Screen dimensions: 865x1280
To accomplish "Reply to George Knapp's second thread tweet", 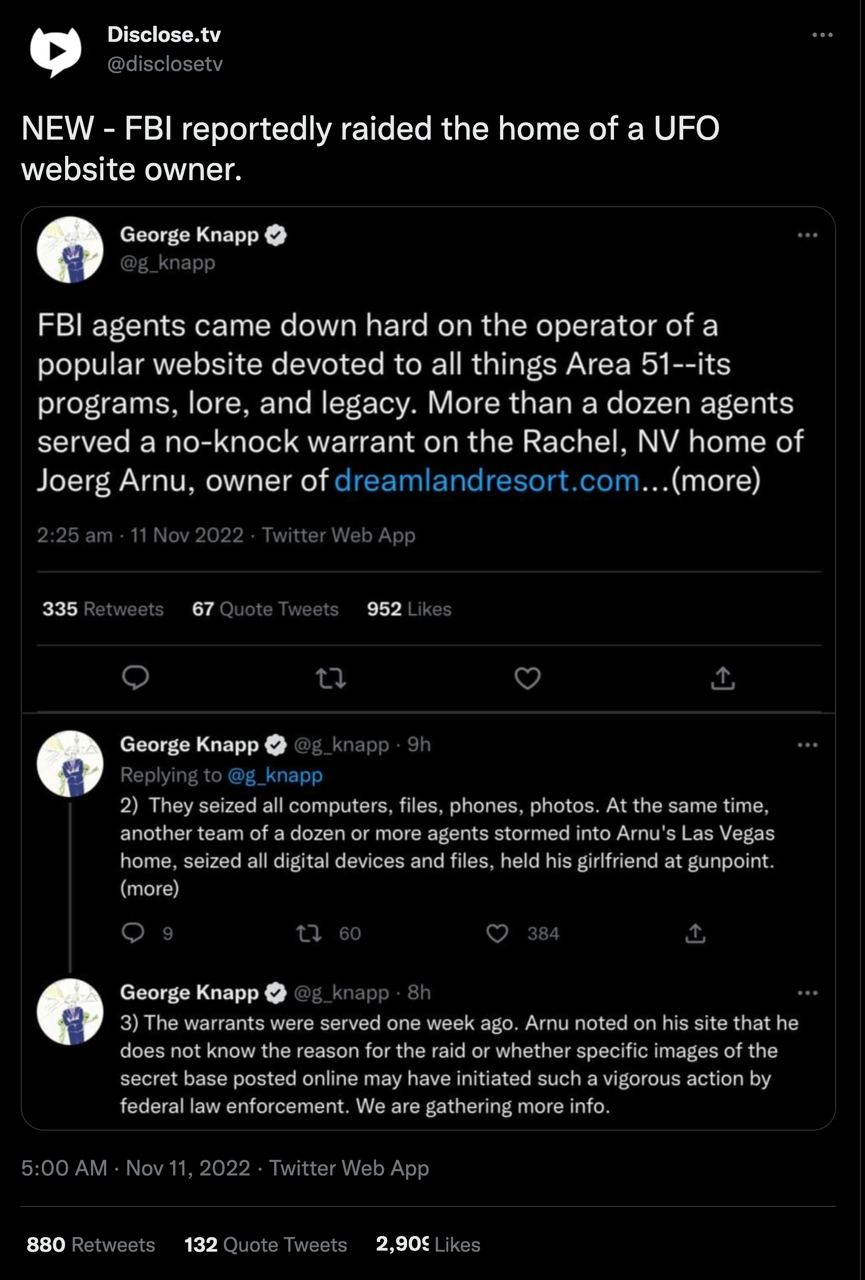I will (133, 933).
